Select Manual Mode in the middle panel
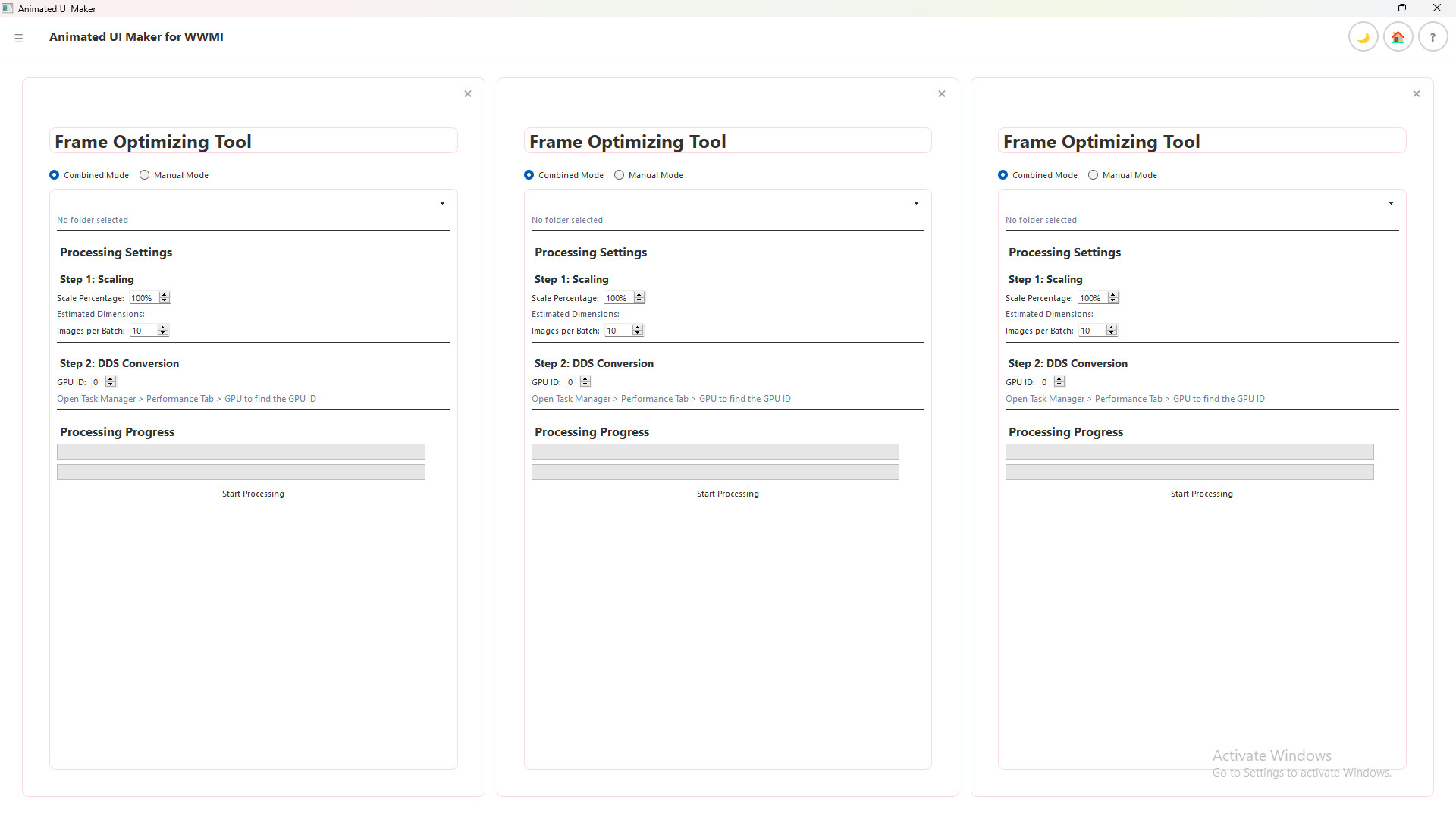 click(x=620, y=175)
